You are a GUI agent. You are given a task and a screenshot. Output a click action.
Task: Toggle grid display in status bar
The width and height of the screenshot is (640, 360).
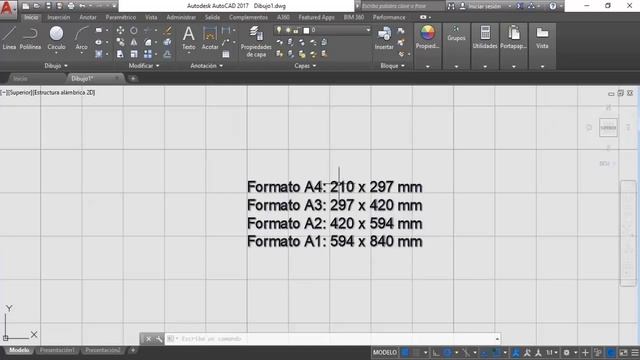tap(405, 353)
